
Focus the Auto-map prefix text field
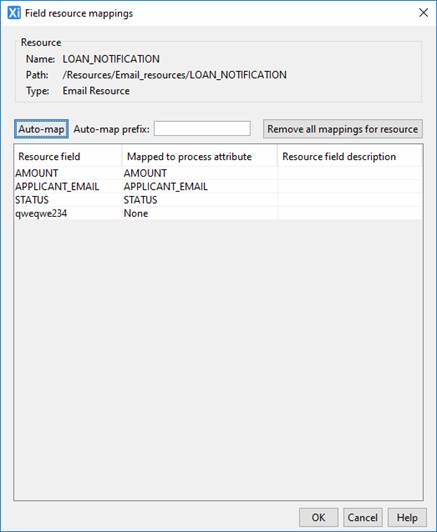pos(202,129)
